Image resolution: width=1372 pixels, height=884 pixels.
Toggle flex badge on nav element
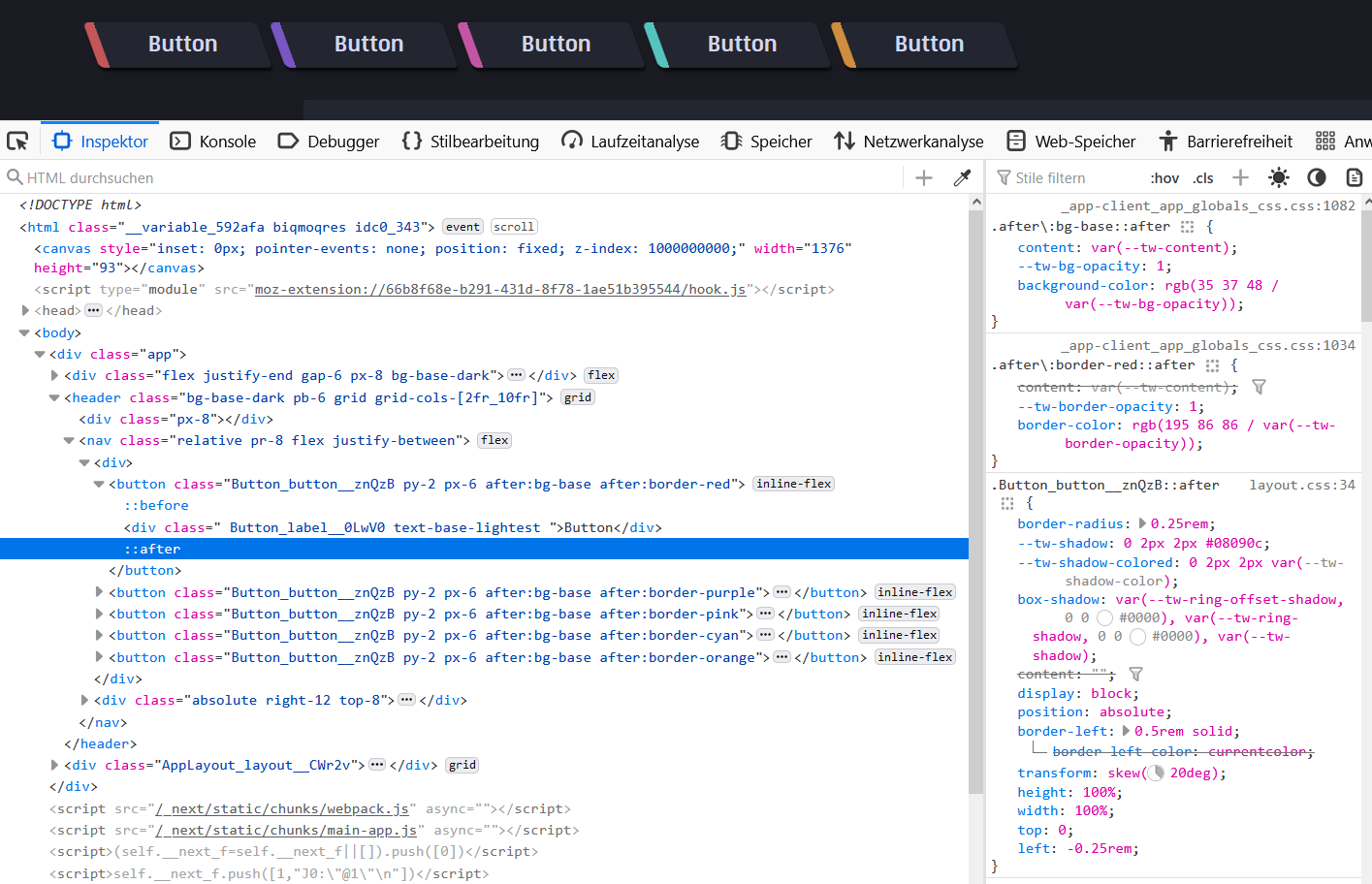[495, 440]
